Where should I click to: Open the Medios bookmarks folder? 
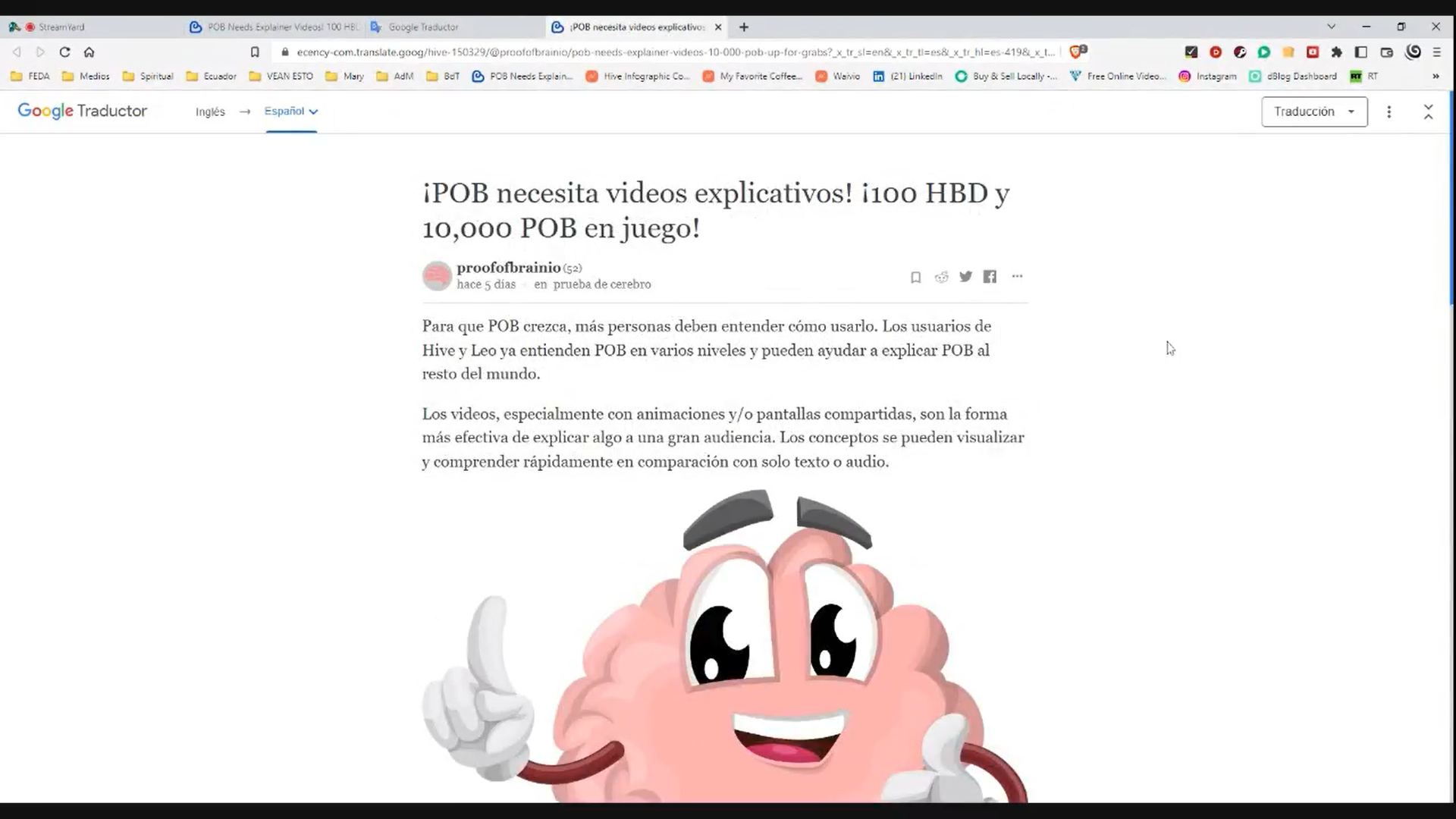click(86, 76)
